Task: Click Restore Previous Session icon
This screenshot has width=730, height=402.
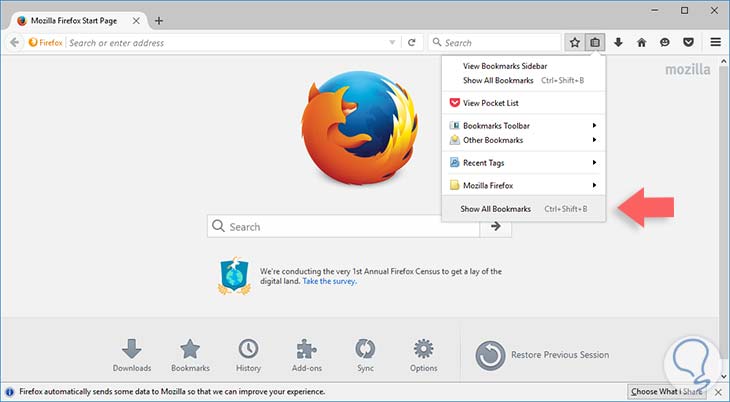Action: (490, 355)
